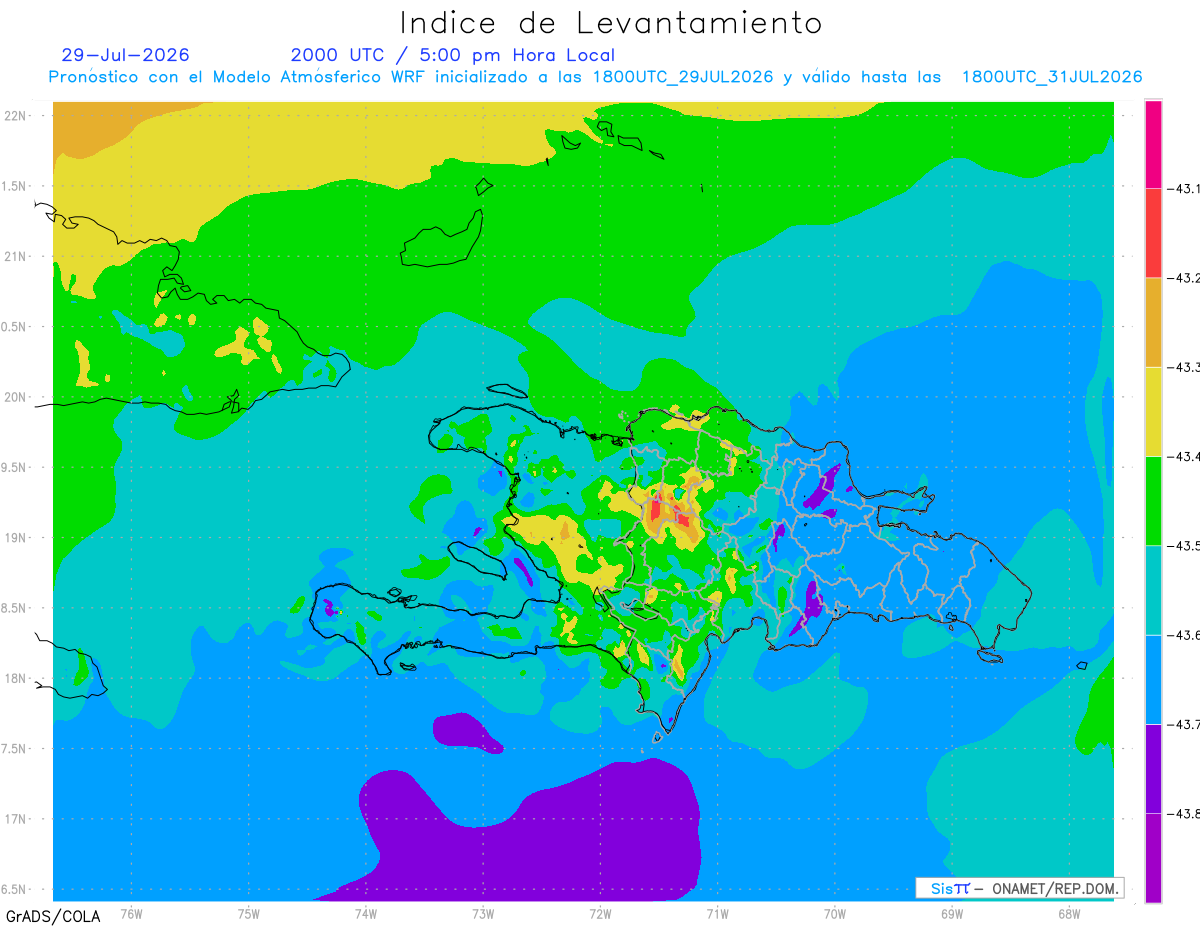Click the legend value '-43.1'
1200x927 pixels.
[1183, 188]
